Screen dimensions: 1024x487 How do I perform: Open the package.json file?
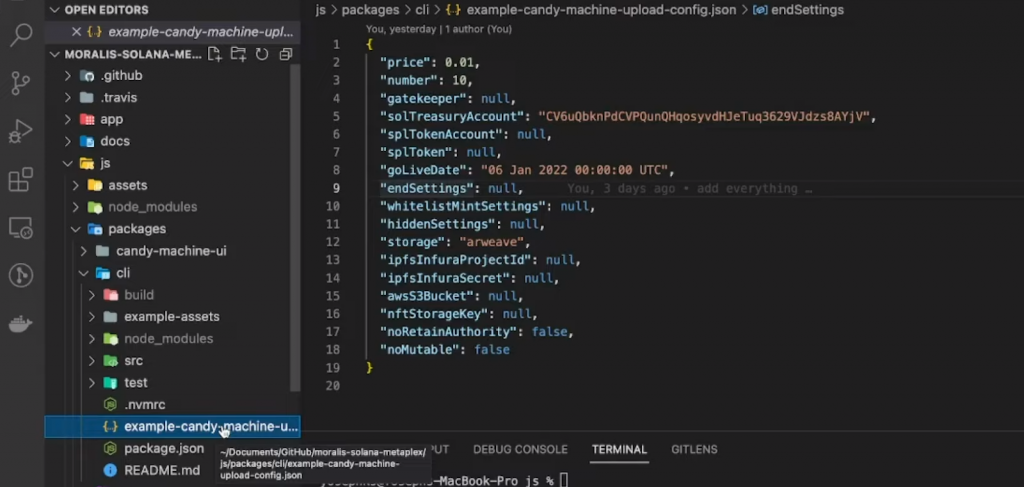pos(164,448)
